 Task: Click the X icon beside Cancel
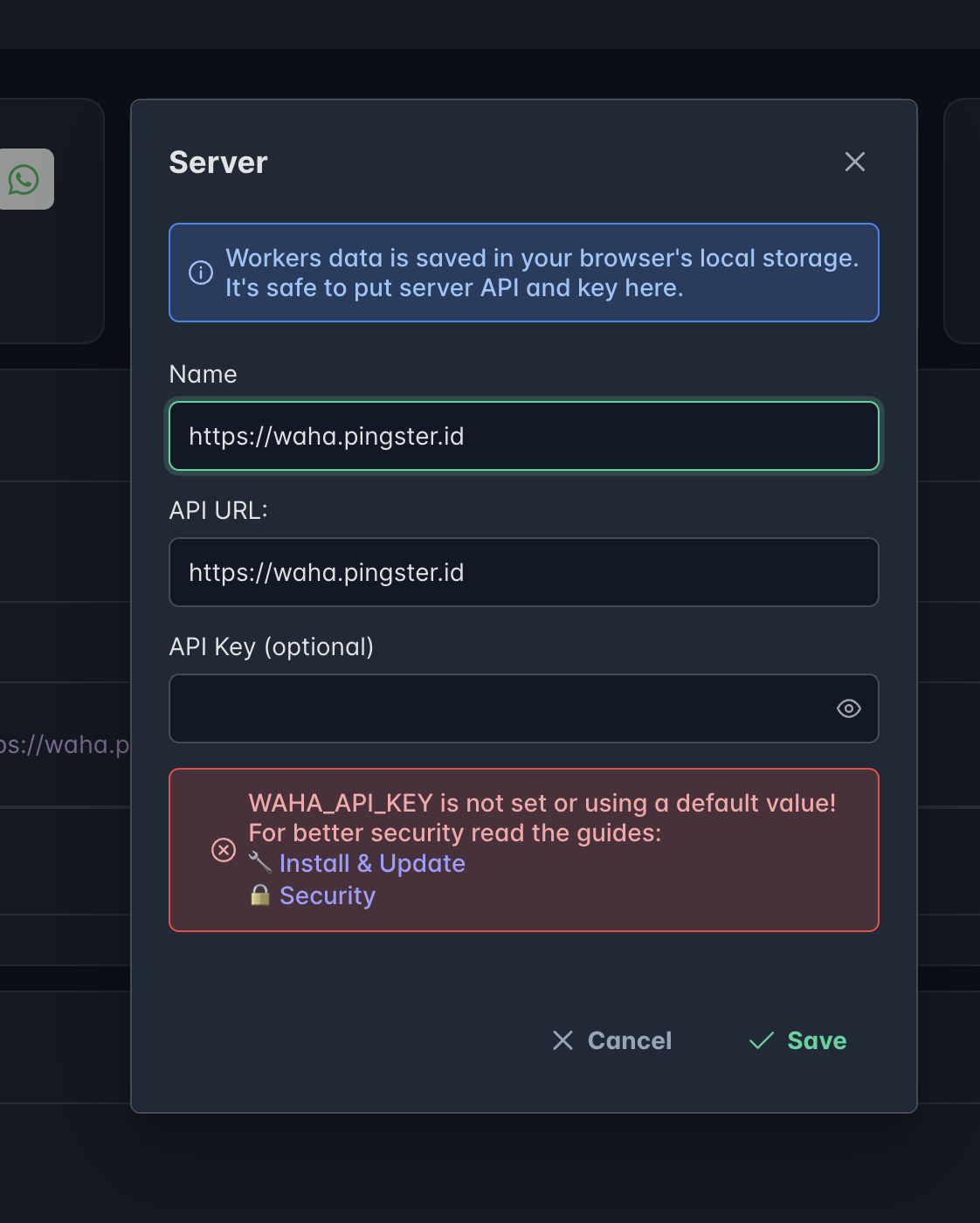click(x=563, y=1040)
